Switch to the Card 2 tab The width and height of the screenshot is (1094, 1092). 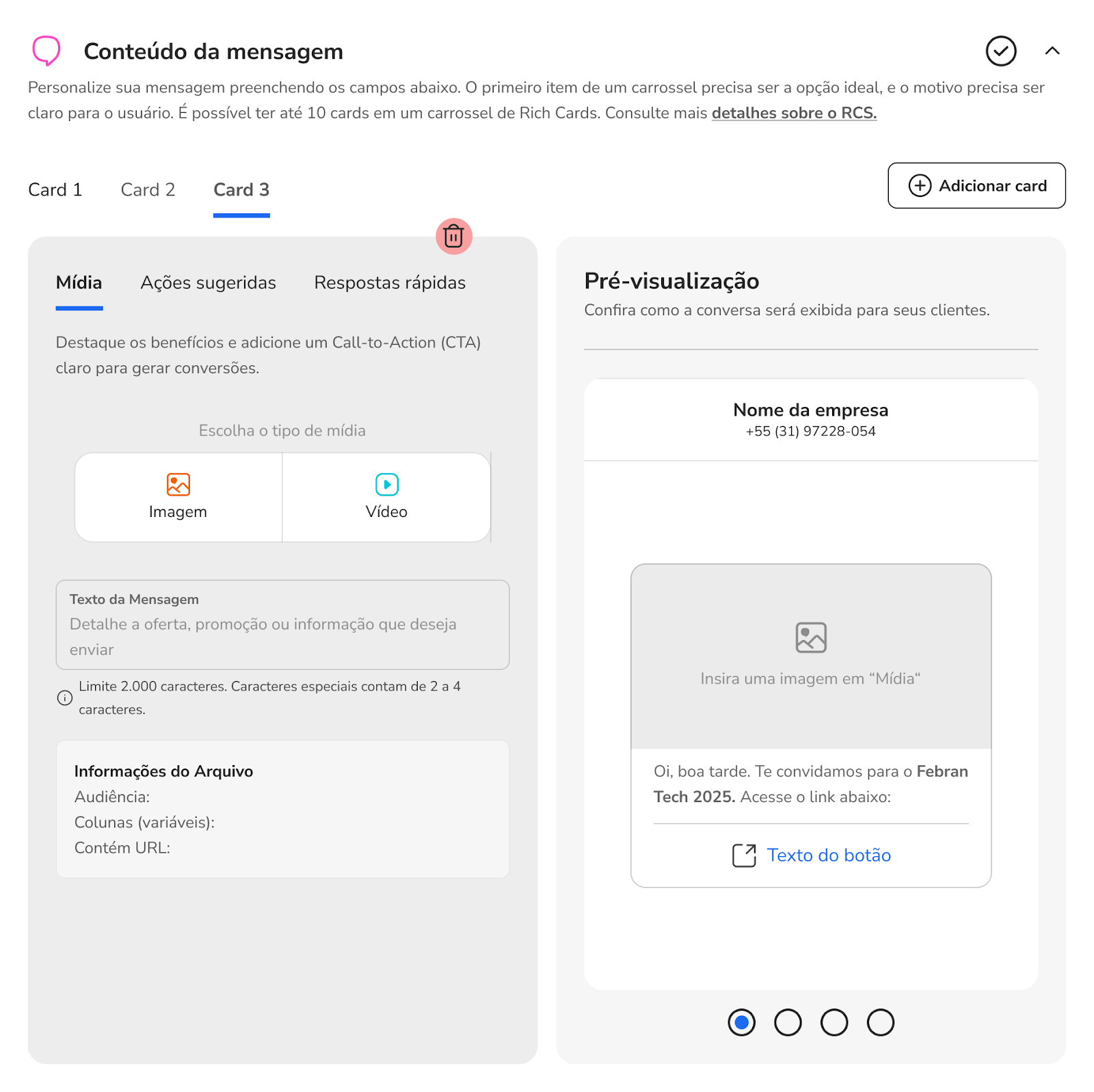(x=148, y=190)
